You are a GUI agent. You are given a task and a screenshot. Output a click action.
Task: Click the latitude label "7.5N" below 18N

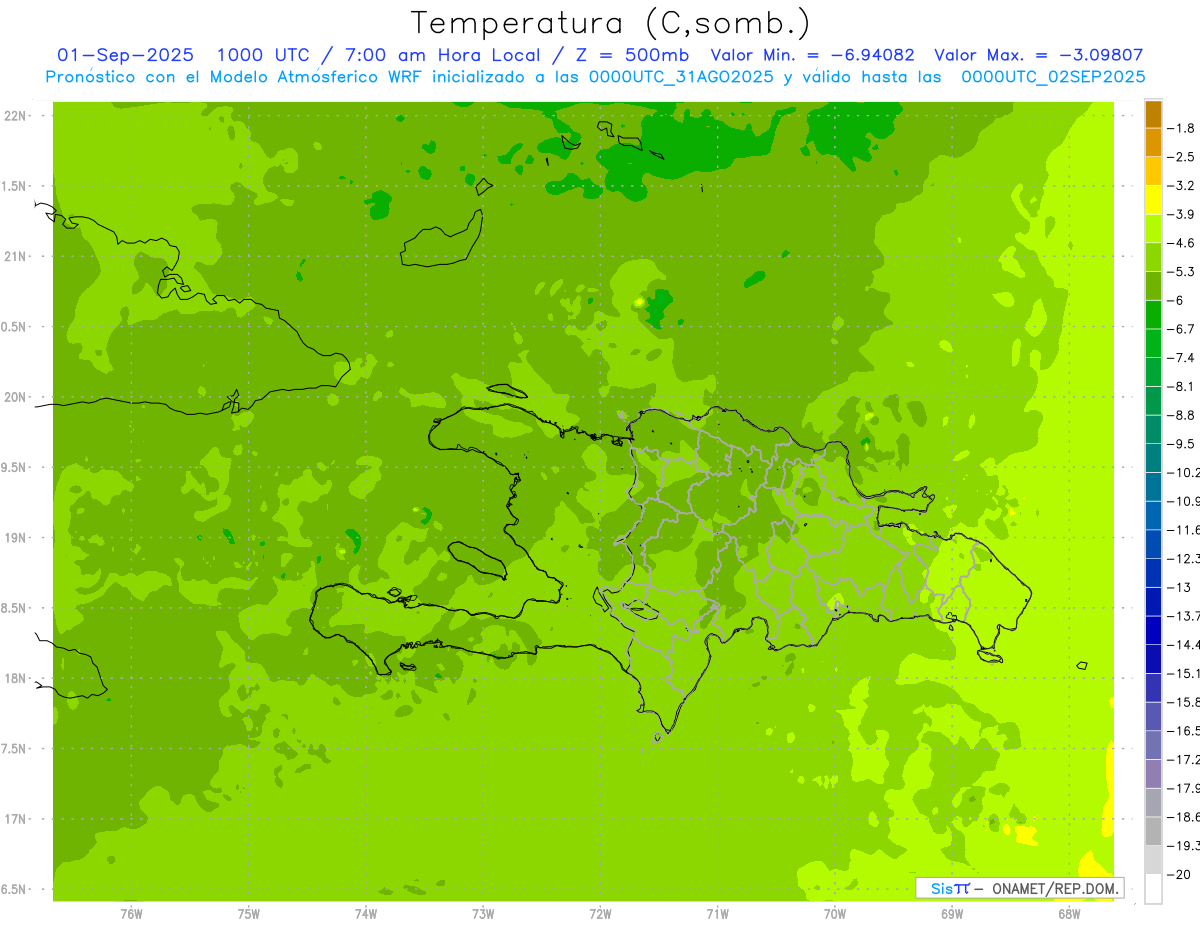(x=14, y=749)
